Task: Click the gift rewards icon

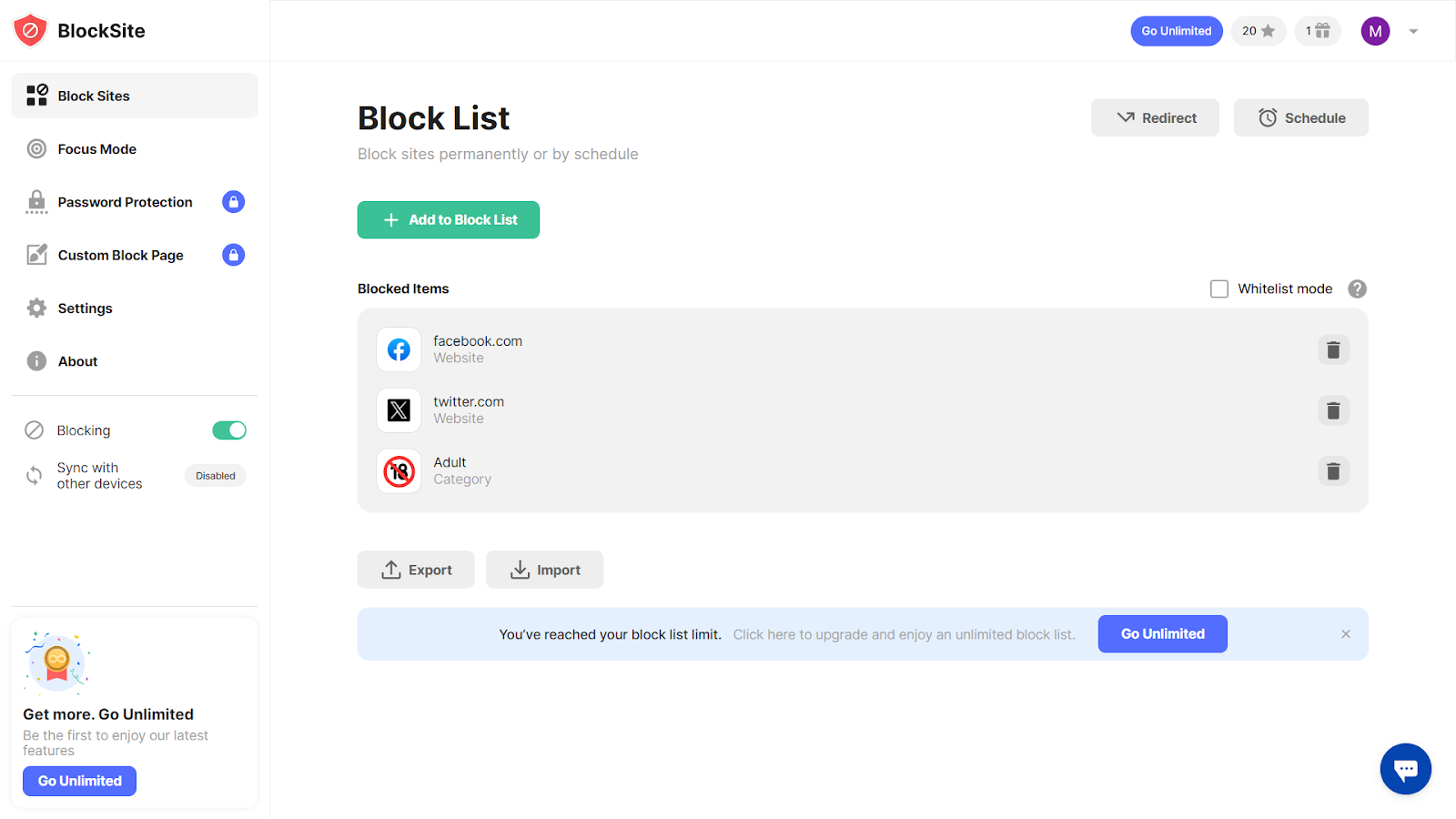Action: 1318,31
